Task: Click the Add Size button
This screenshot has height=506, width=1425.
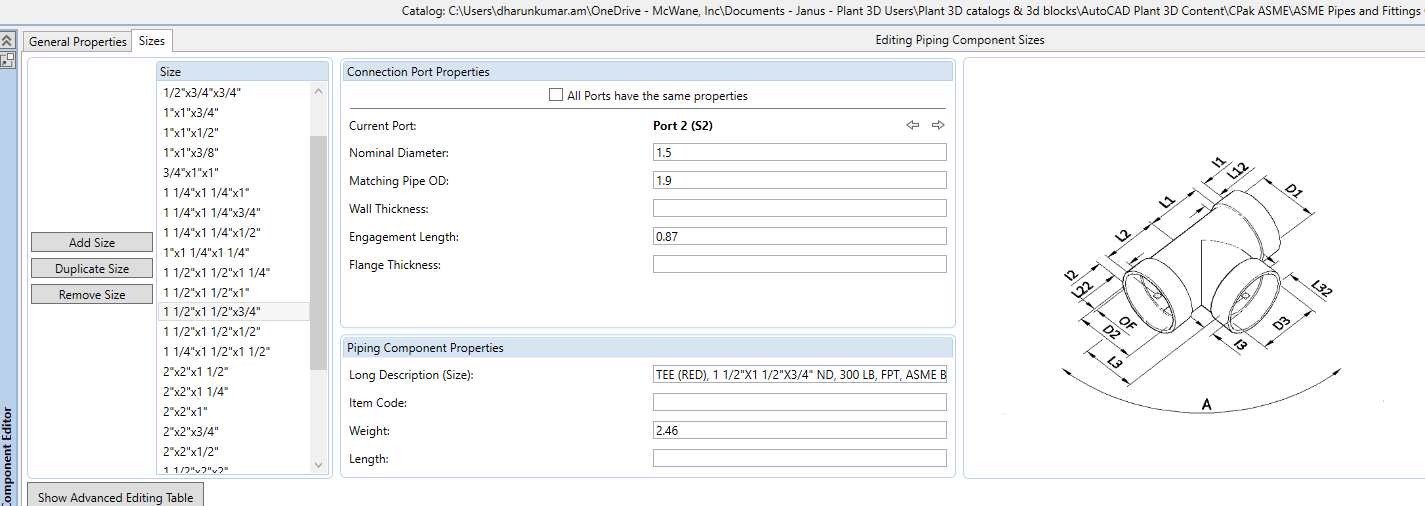Action: point(92,242)
